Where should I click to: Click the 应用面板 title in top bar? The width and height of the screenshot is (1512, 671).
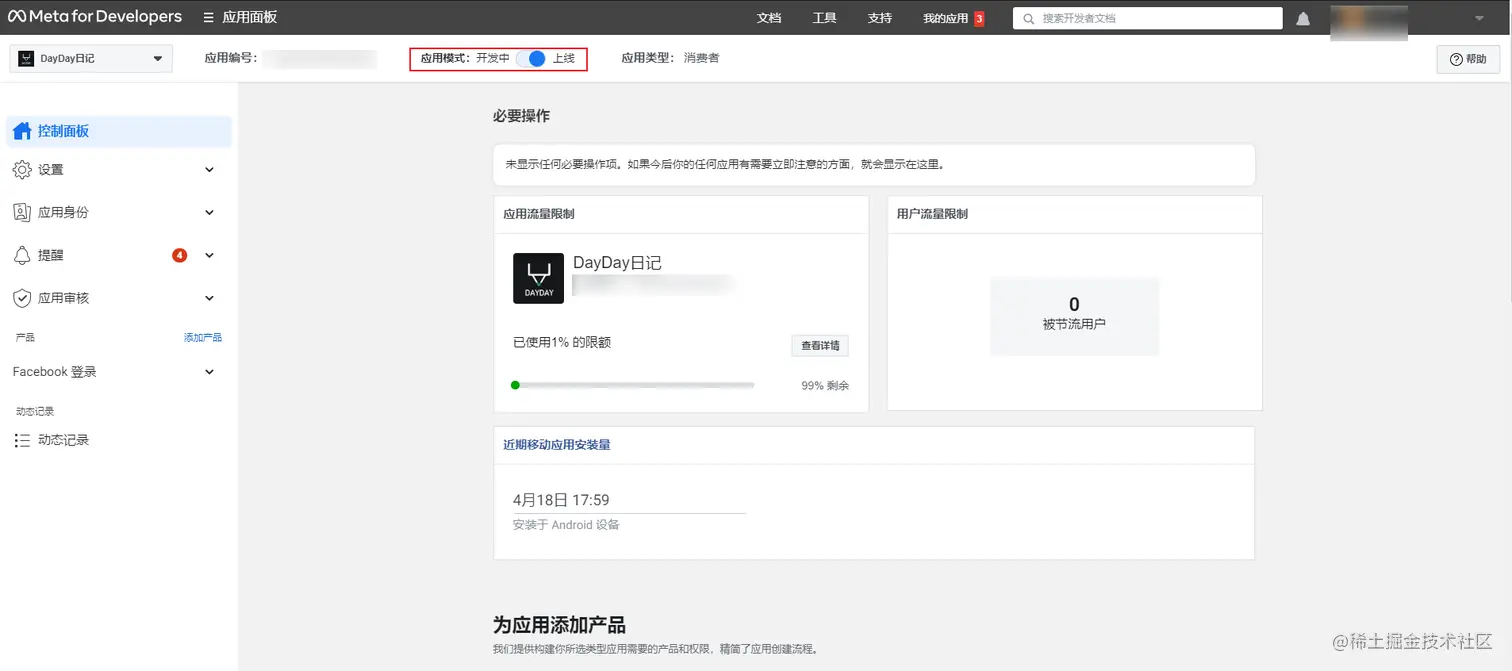click(249, 18)
